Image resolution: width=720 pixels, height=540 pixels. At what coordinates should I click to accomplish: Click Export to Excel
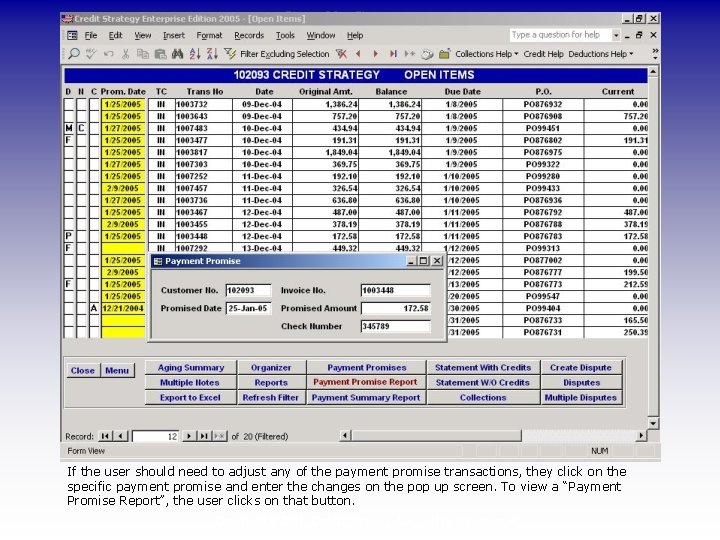(x=191, y=398)
